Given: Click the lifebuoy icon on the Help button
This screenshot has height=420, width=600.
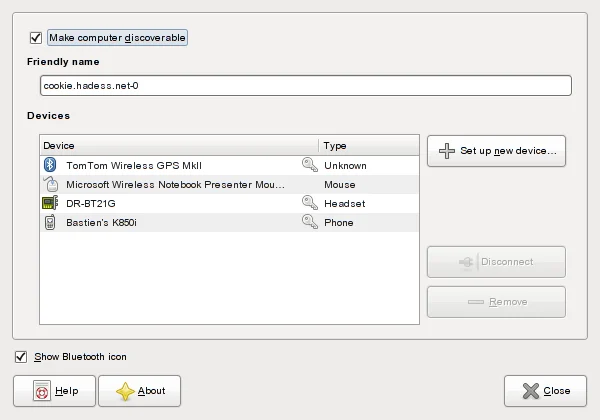Looking at the screenshot, I should pyautogui.click(x=42, y=391).
